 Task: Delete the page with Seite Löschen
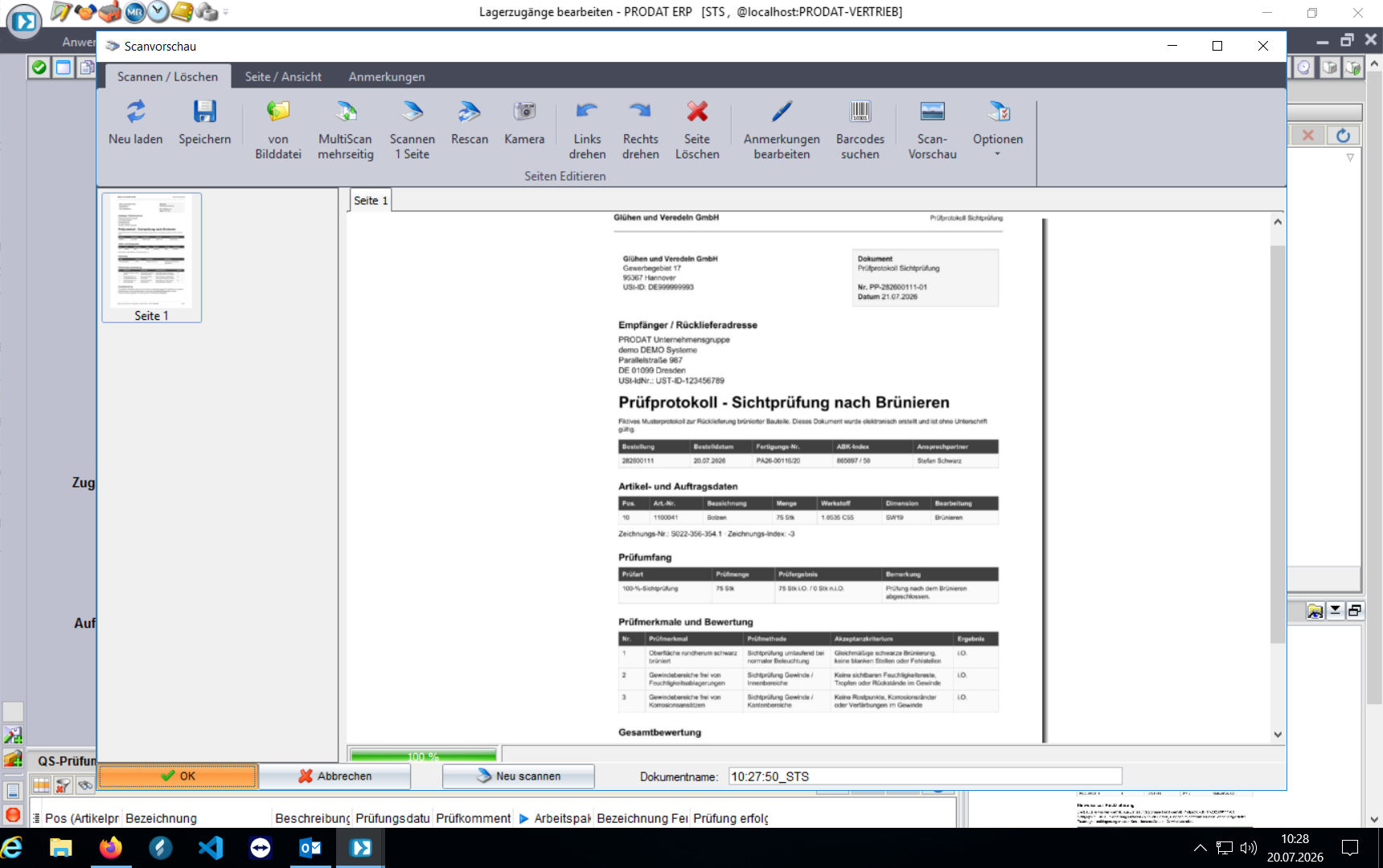[697, 129]
